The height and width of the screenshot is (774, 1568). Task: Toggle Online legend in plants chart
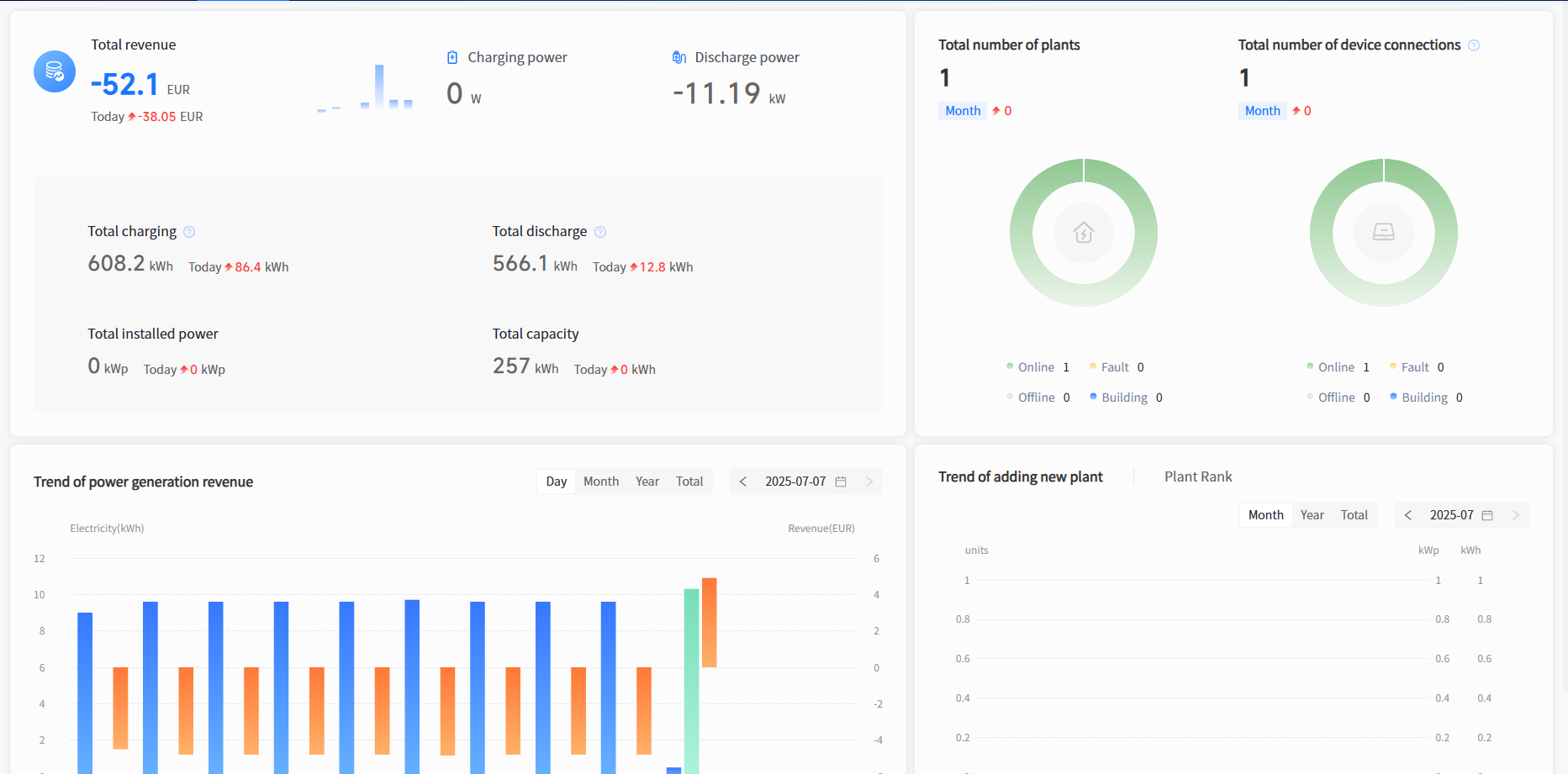(1035, 367)
